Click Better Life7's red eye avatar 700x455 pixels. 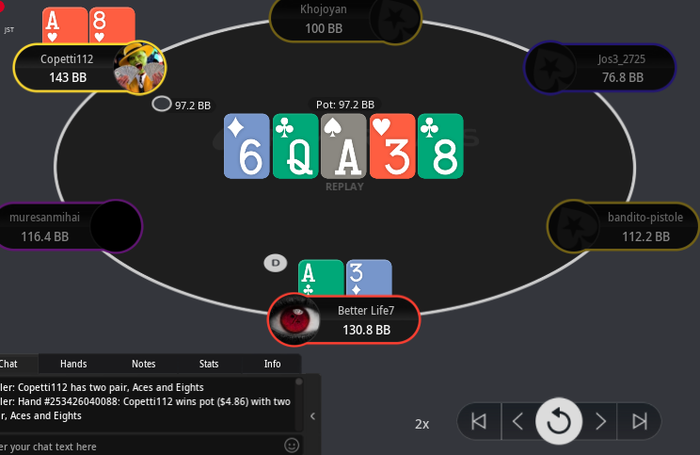(294, 320)
